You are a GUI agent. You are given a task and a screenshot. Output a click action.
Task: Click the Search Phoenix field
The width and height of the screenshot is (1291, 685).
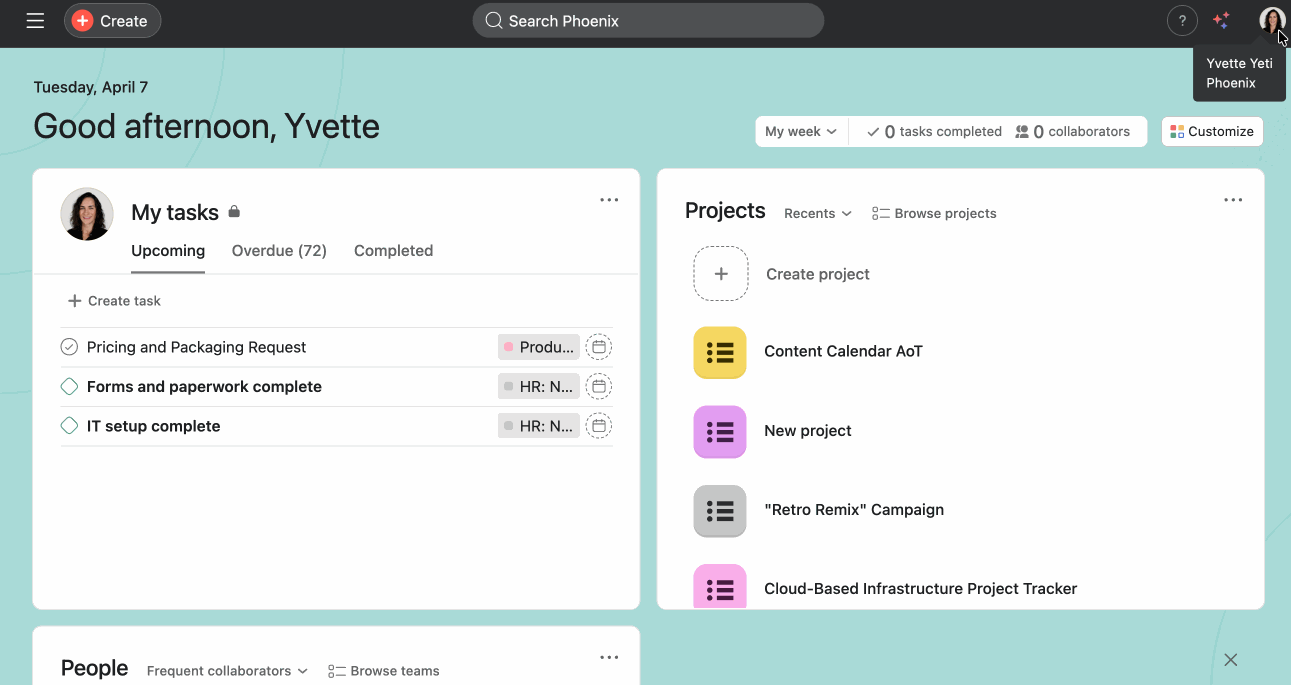(x=648, y=21)
